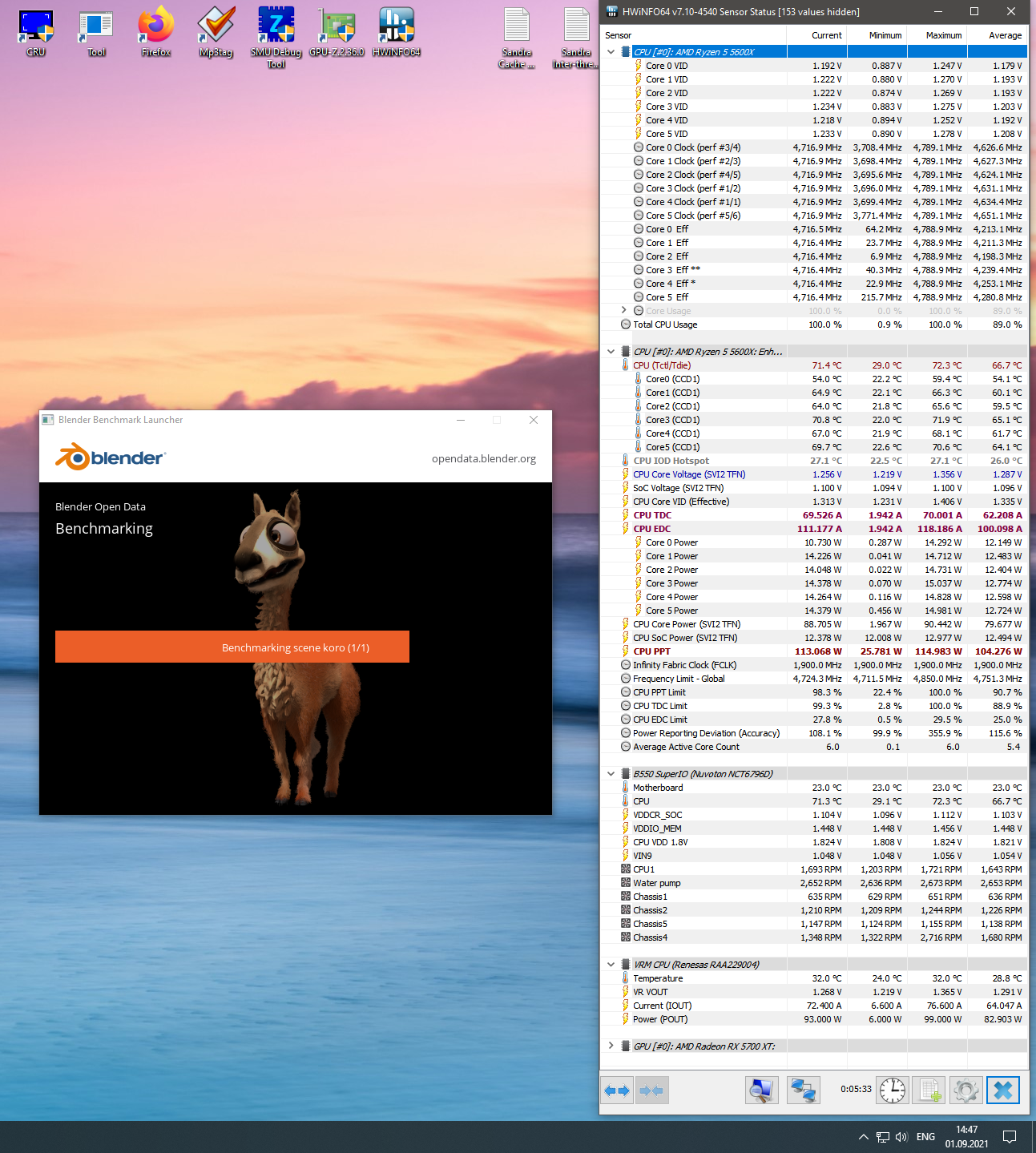This screenshot has height=1153, width=1036.
Task: Select the Motherboard temperature row
Action: click(x=814, y=788)
